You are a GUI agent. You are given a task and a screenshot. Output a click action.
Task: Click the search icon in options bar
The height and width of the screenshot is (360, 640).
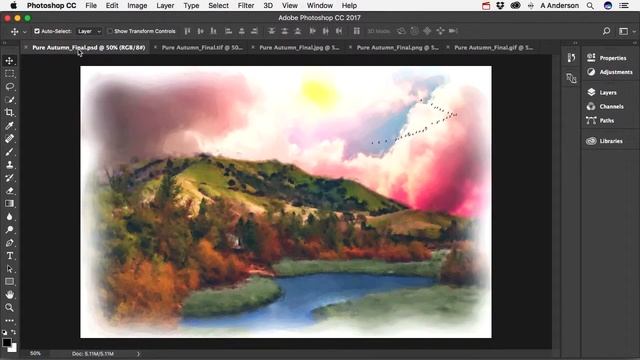click(607, 31)
